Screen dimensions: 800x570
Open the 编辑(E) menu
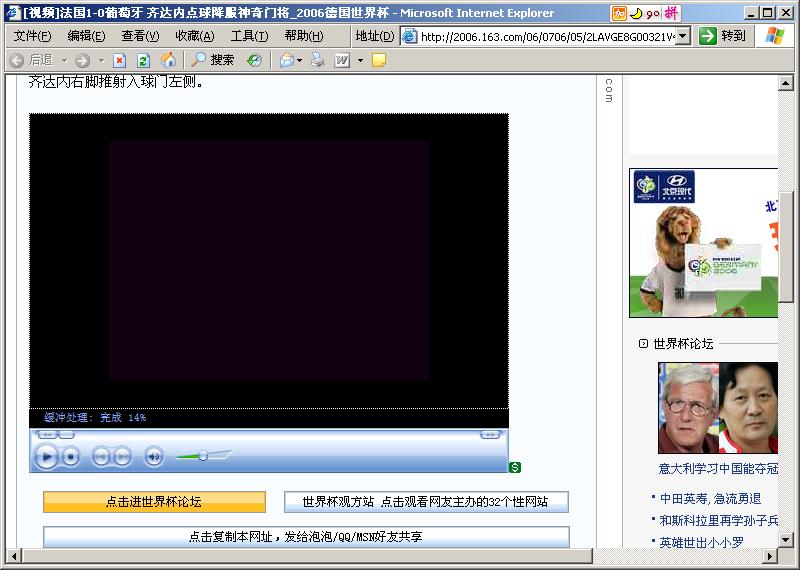tap(86, 36)
